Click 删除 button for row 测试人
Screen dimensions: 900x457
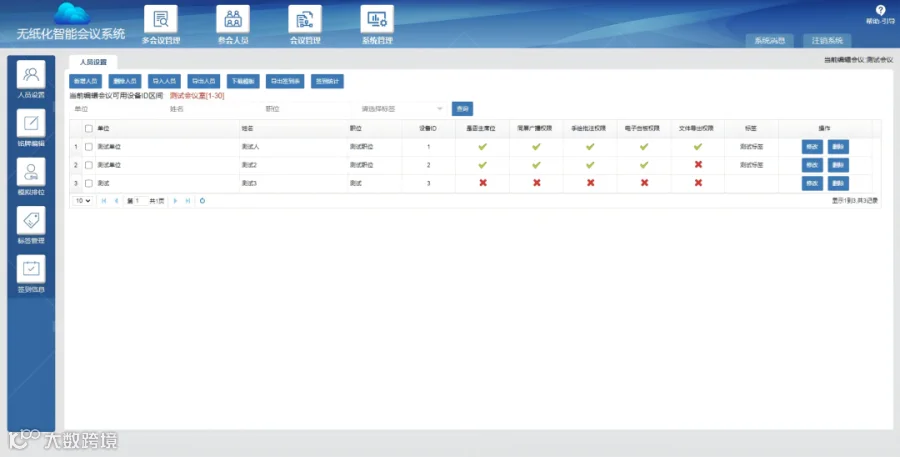(x=838, y=147)
